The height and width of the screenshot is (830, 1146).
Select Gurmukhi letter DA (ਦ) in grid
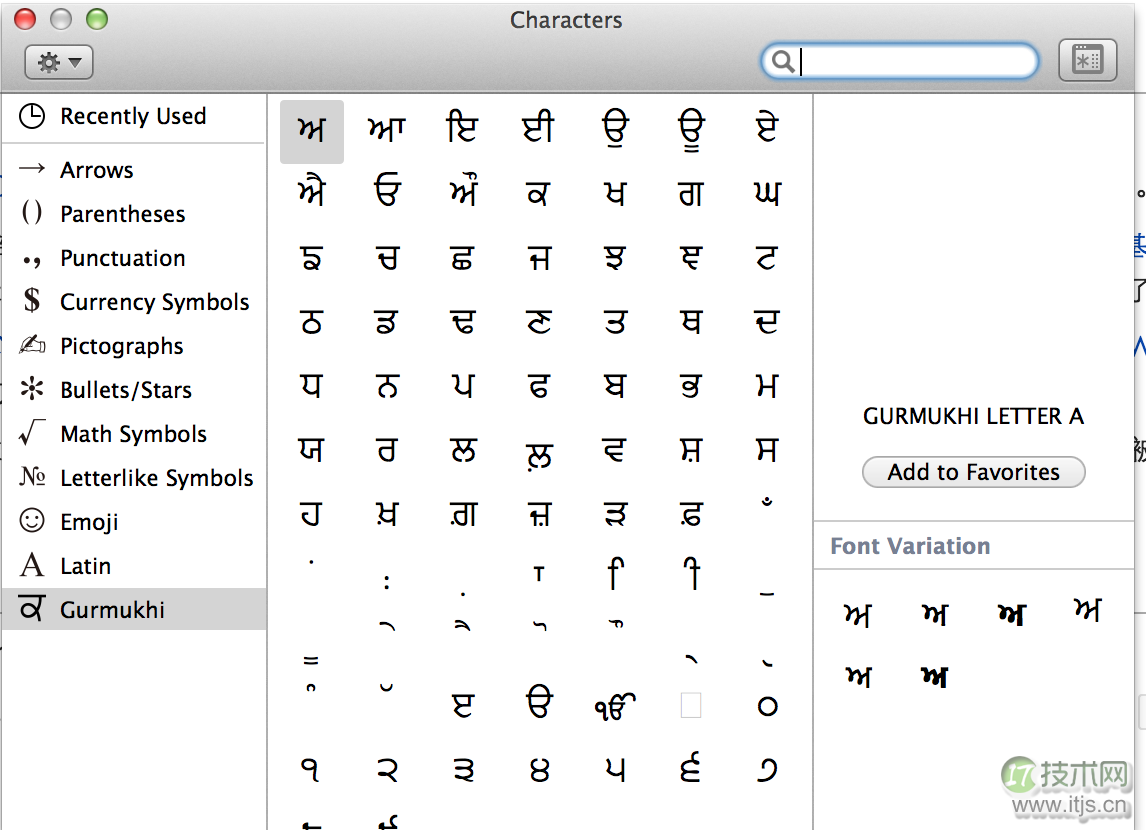click(x=767, y=322)
